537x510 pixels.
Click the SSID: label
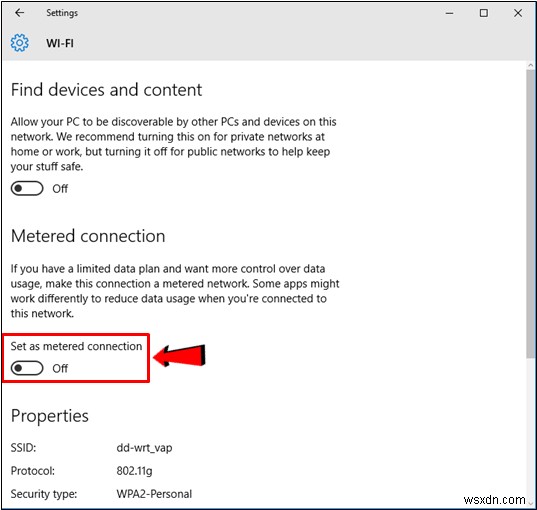23,448
